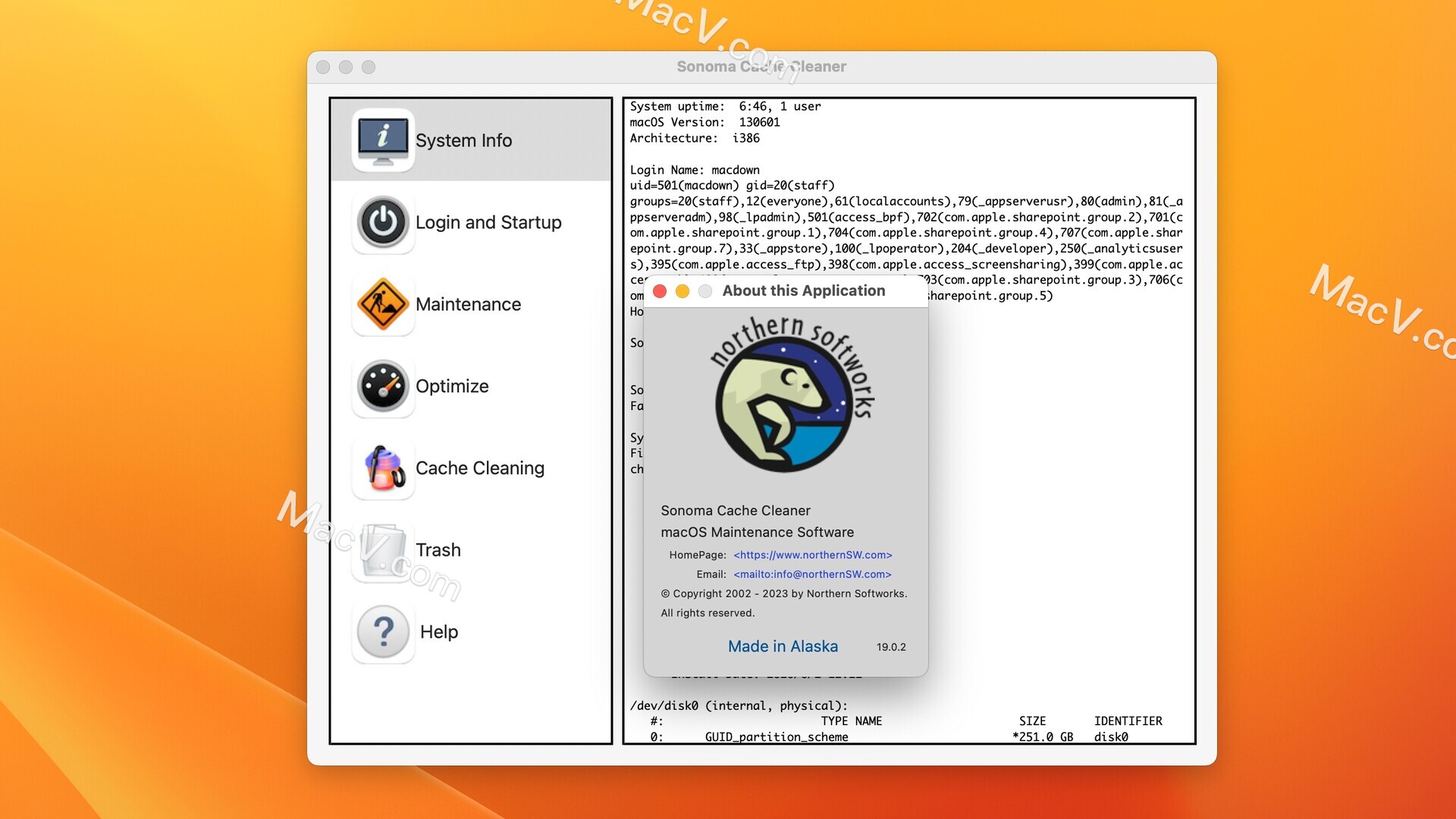
Task: Click the Optimize gauge icon
Action: click(383, 386)
